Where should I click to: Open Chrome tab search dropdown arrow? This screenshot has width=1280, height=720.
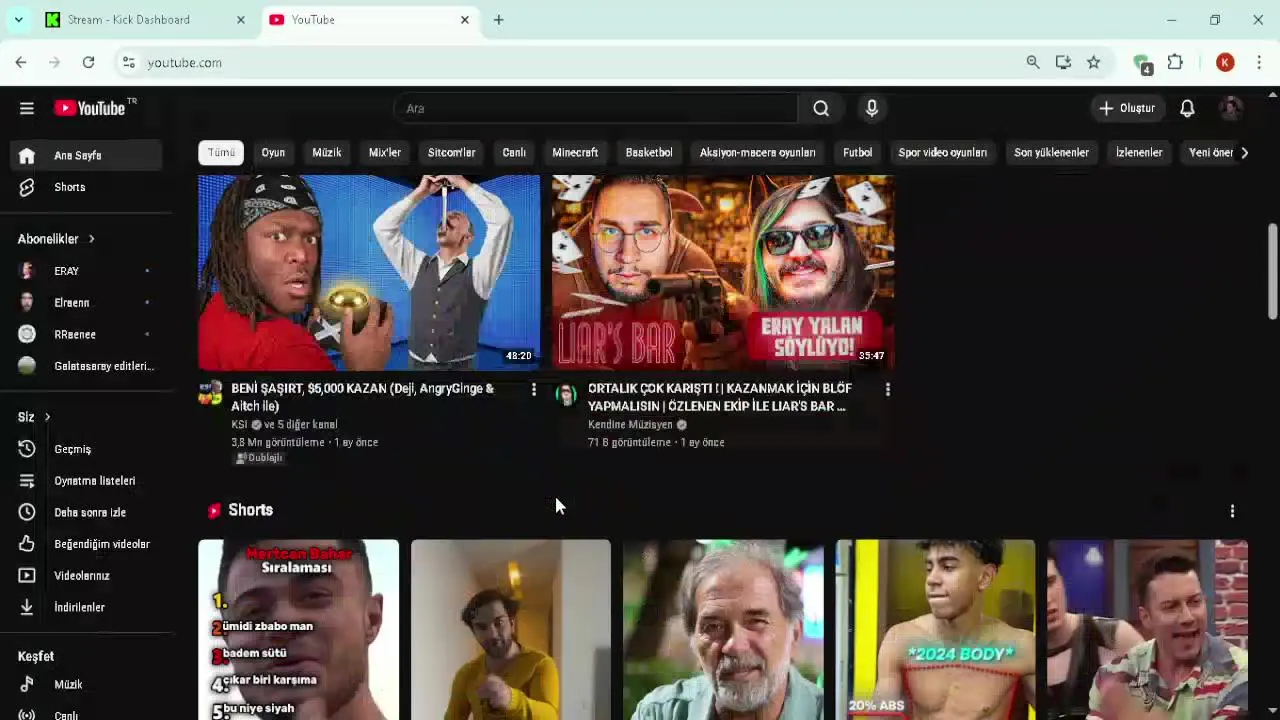[x=18, y=19]
